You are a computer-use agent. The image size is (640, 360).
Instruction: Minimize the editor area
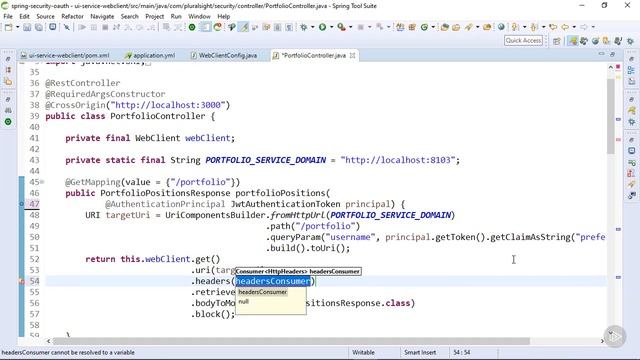pos(601,54)
